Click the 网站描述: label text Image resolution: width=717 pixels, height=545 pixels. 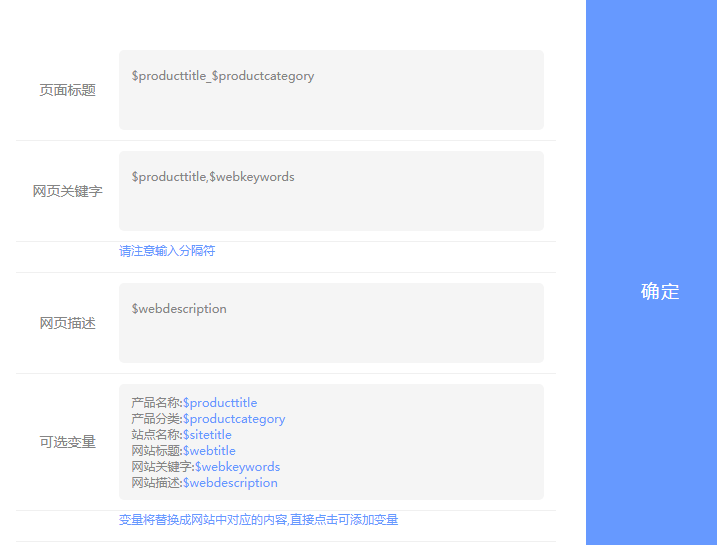point(157,483)
